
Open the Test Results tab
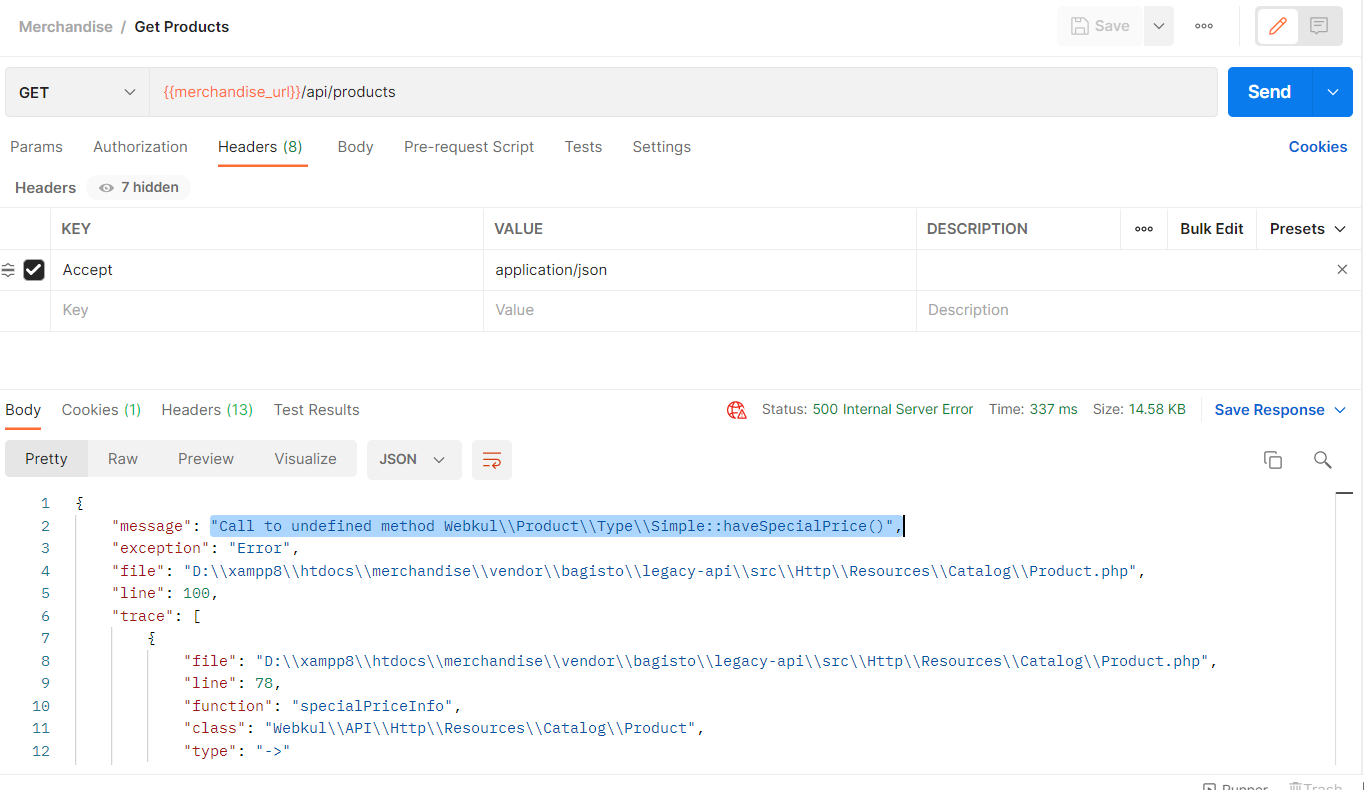pos(316,409)
